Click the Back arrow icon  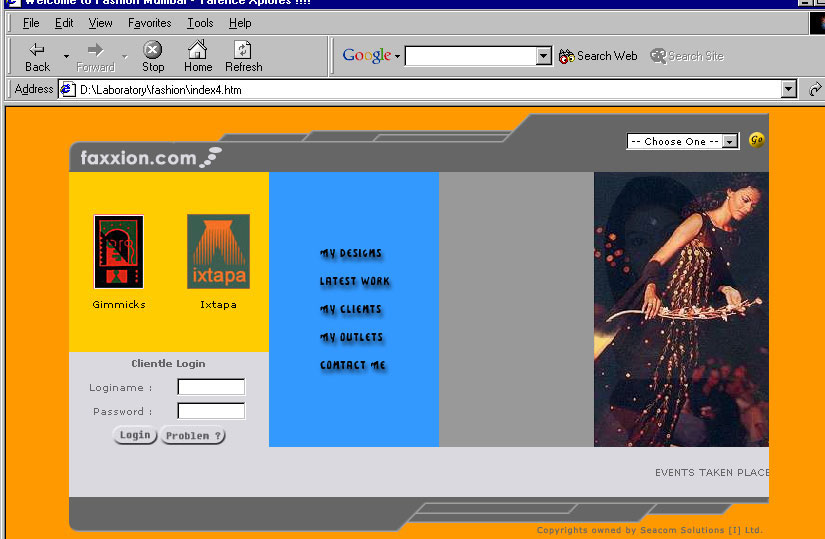click(37, 50)
